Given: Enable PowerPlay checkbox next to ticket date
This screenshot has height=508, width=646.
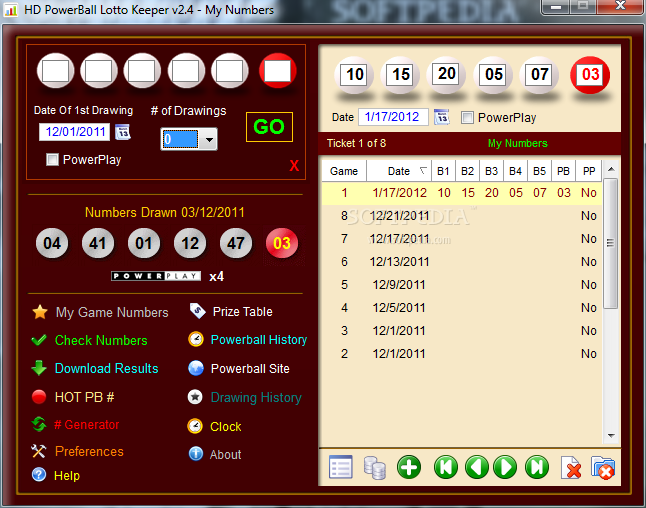Looking at the screenshot, I should 467,117.
